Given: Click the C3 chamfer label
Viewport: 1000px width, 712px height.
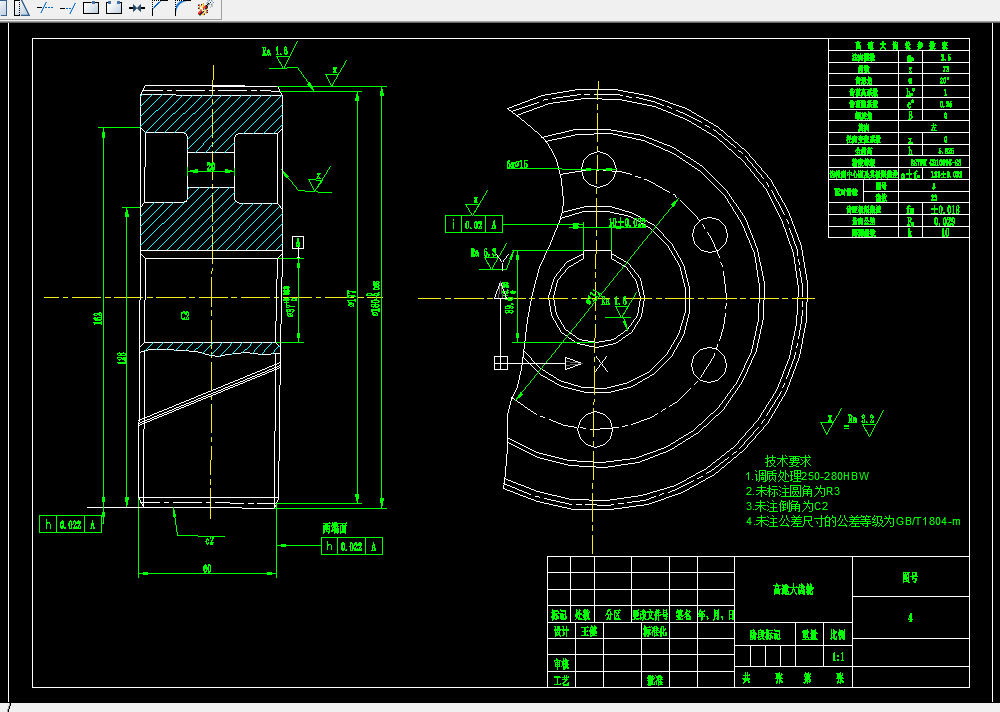Looking at the screenshot, I should coord(185,315).
